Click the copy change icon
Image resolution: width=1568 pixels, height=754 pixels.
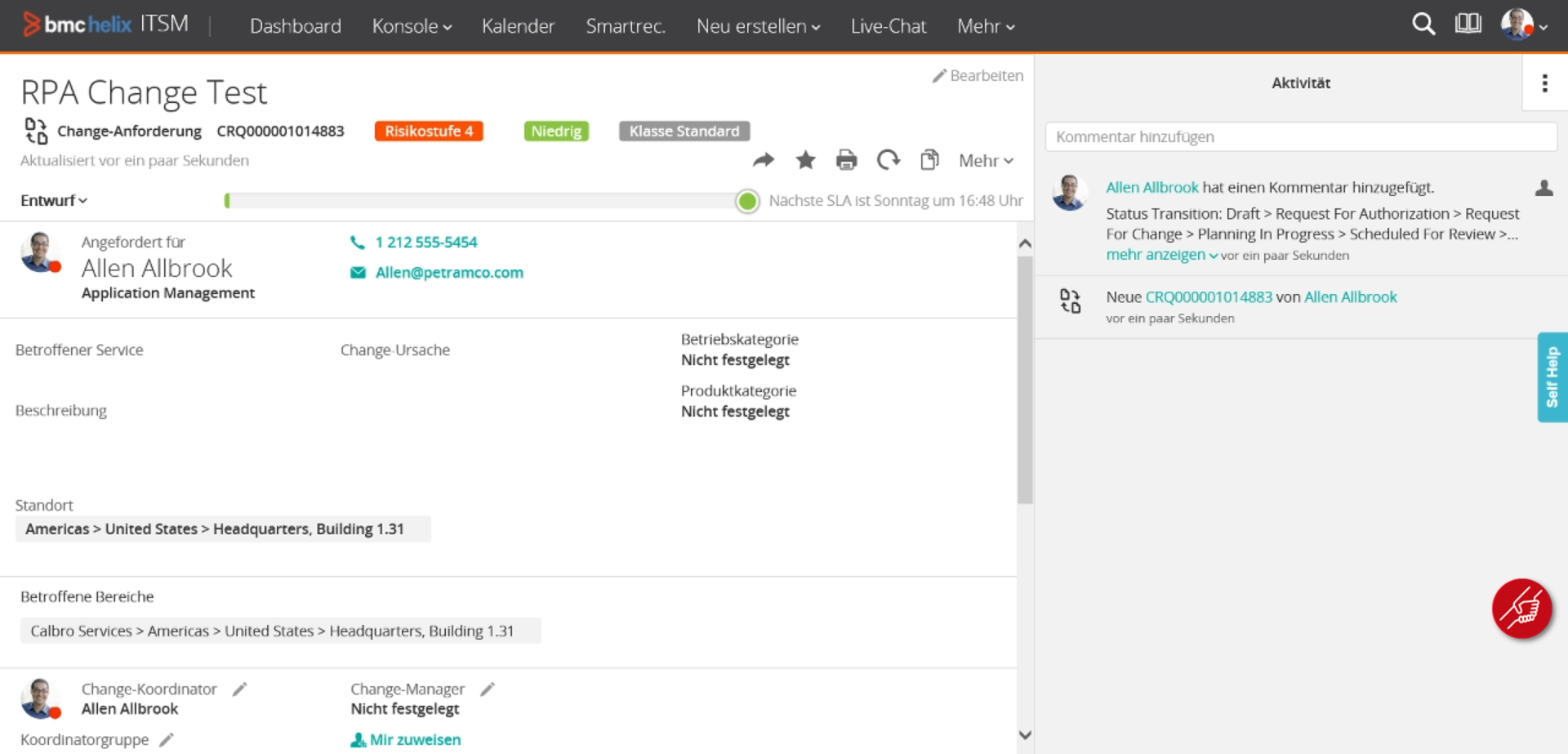pyautogui.click(x=929, y=160)
